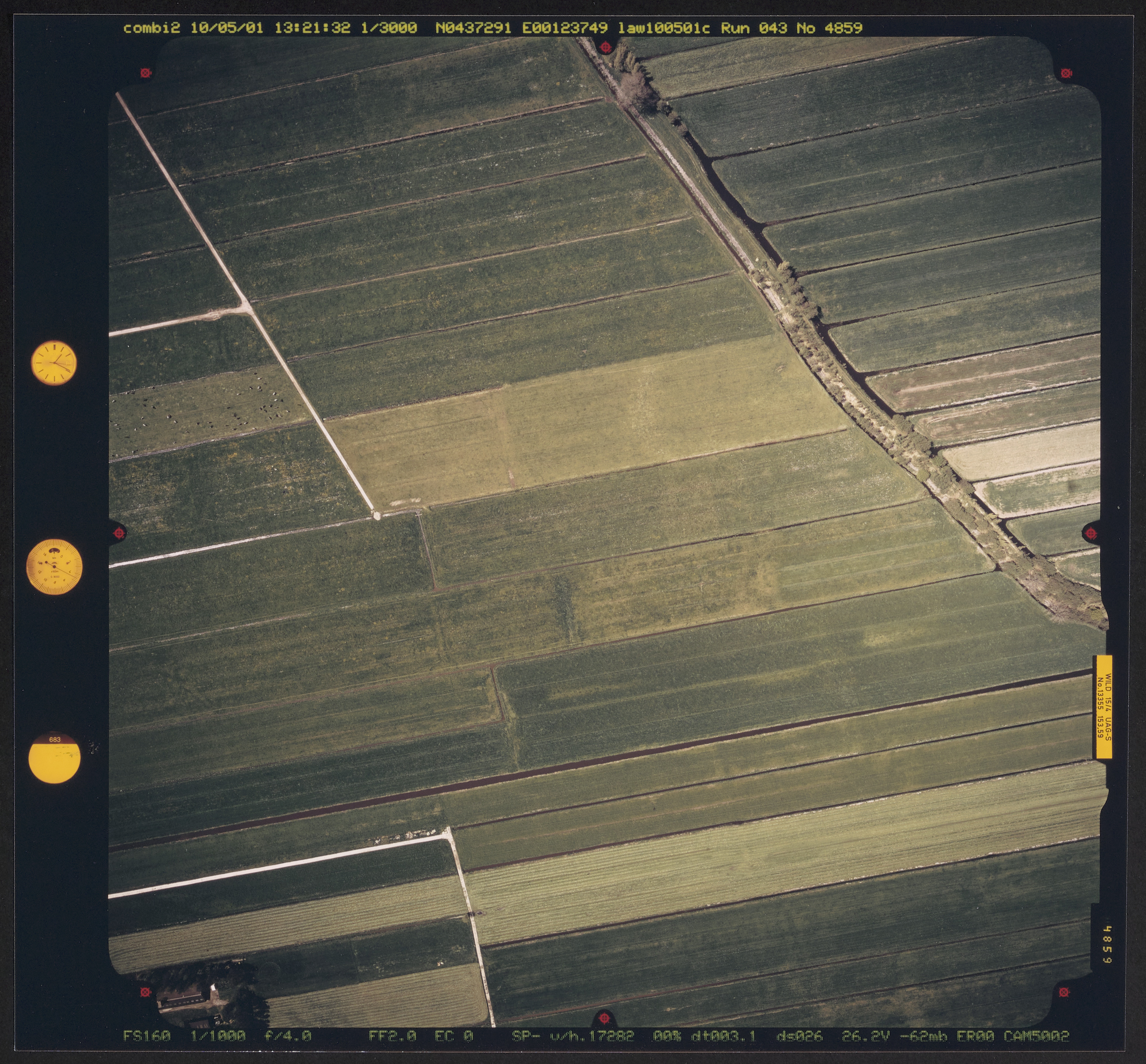Click the top-right red fiducial crosshair mark
1146x1064 pixels.
click(1066, 73)
